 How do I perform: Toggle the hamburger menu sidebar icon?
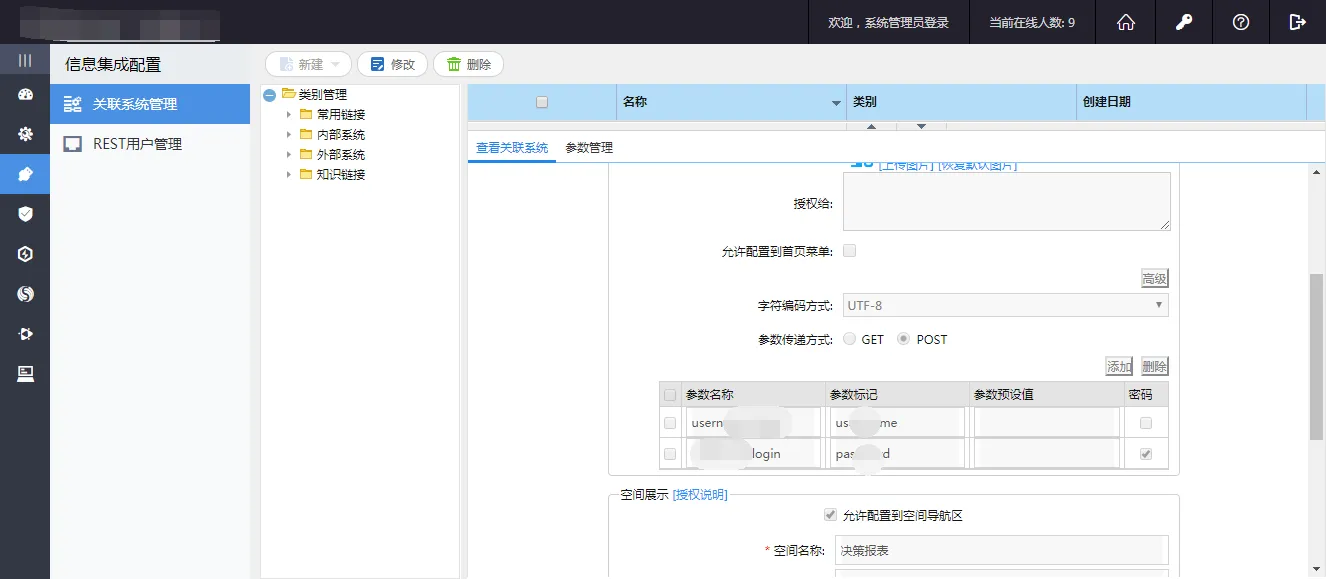tap(25, 61)
